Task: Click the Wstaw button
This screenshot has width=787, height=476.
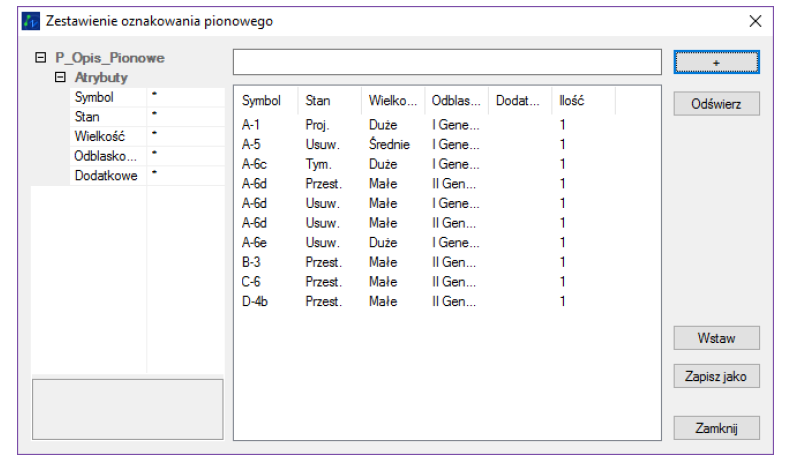Action: [x=716, y=338]
